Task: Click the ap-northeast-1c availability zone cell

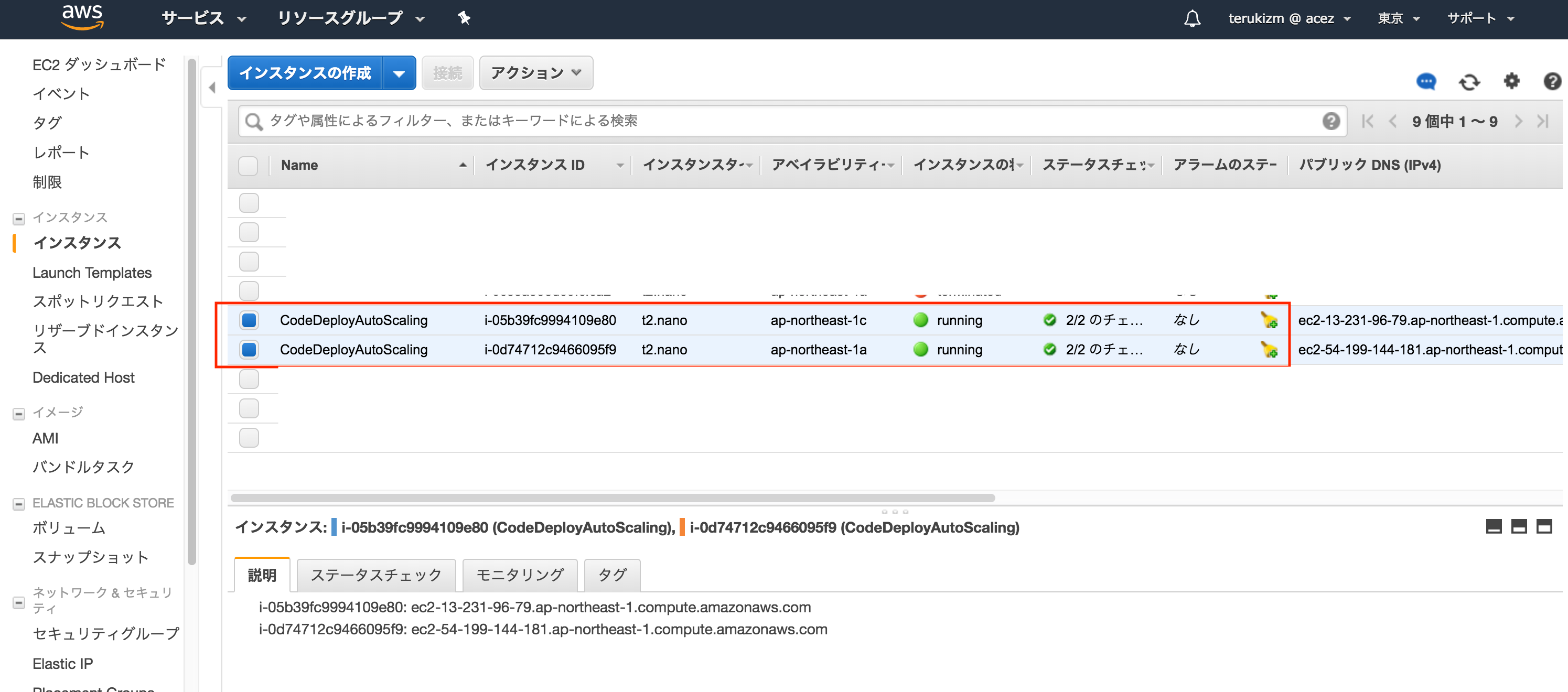Action: [x=818, y=320]
